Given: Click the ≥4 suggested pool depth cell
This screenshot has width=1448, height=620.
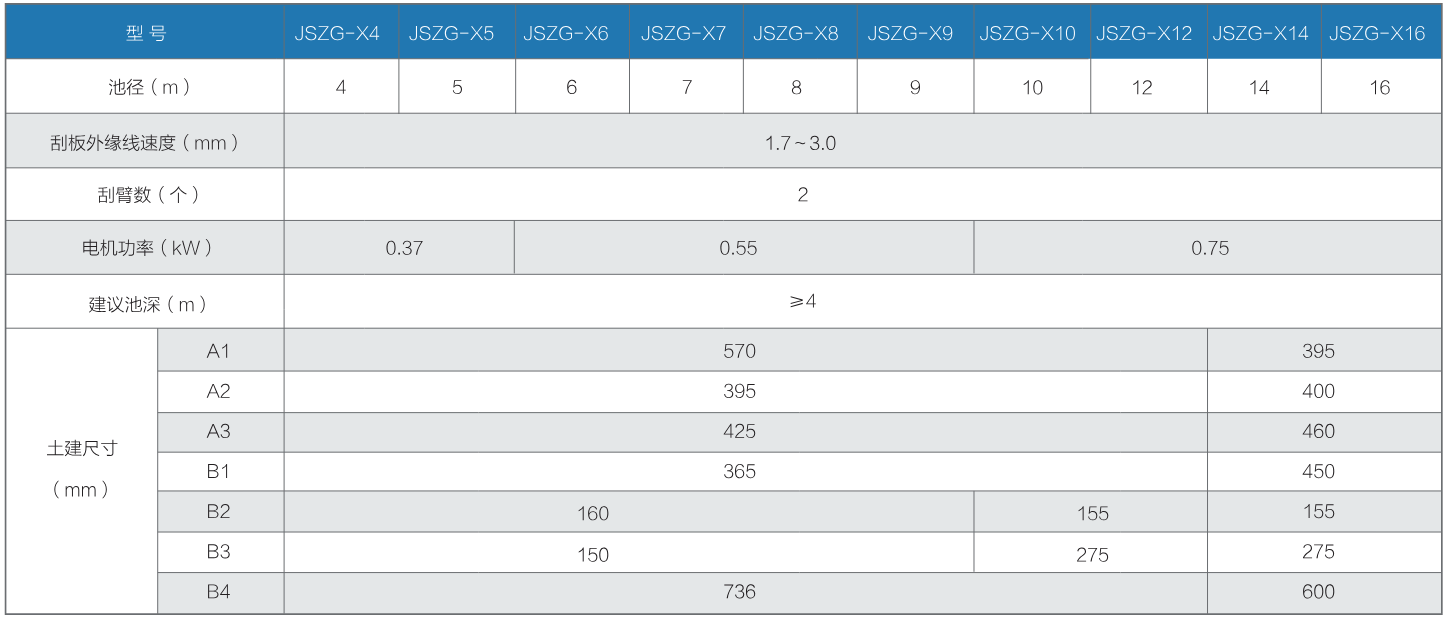Looking at the screenshot, I should click(803, 302).
